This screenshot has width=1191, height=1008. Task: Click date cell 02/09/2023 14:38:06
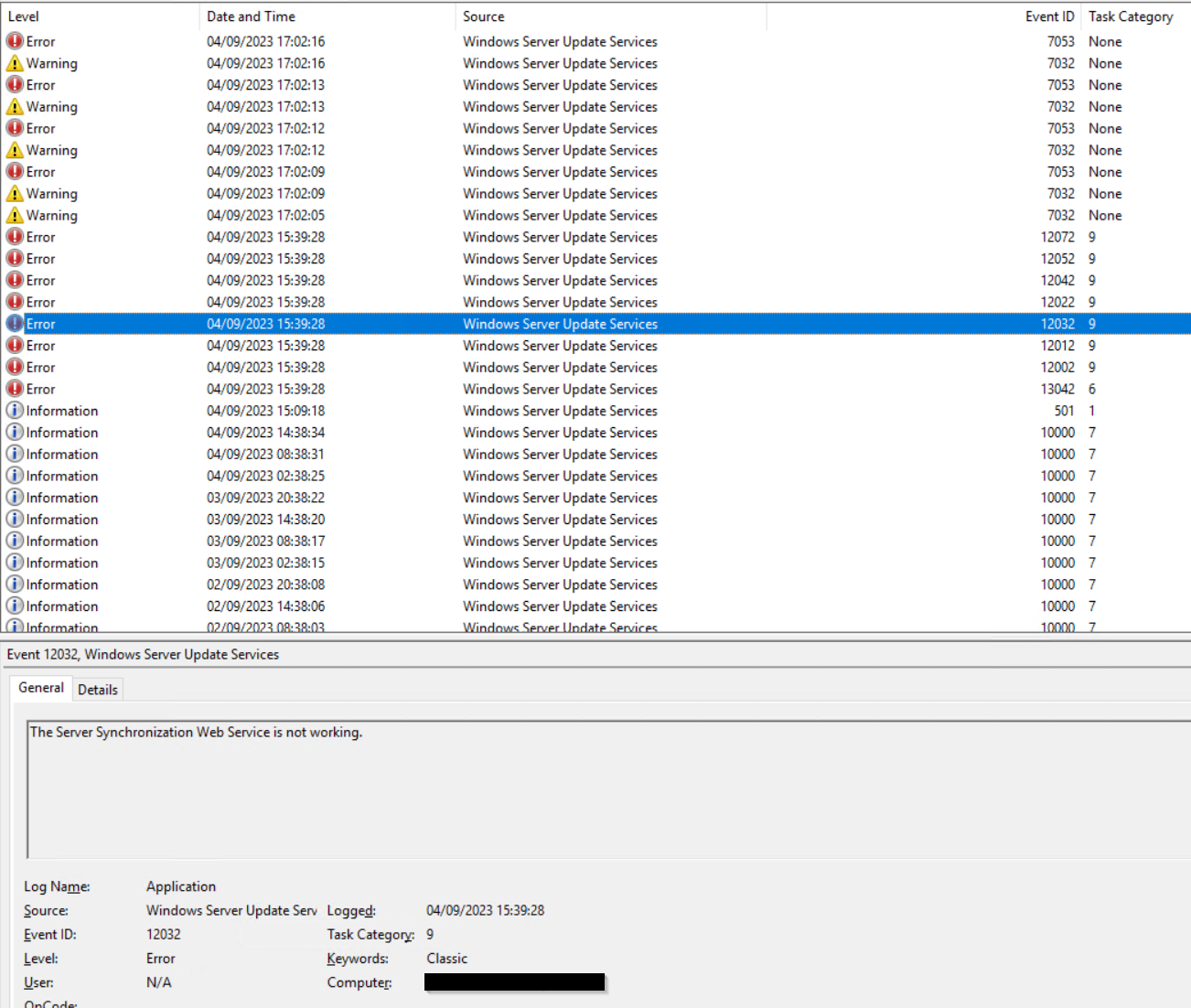click(265, 606)
